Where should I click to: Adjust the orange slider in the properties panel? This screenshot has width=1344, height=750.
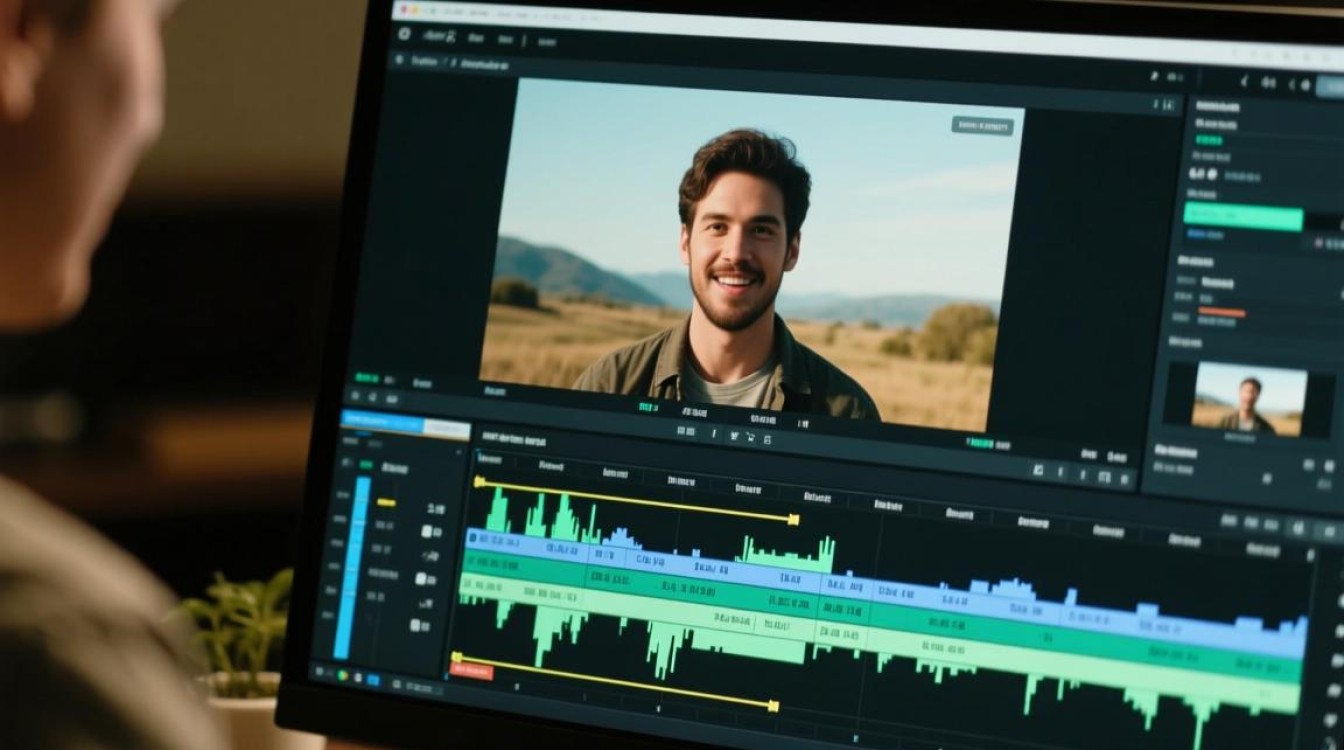coord(1222,313)
